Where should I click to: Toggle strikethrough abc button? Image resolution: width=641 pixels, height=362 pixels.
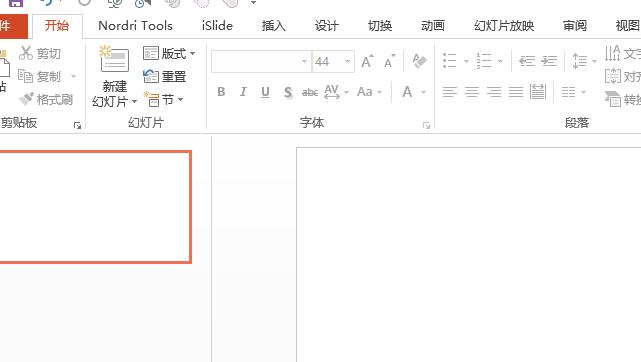[310, 92]
